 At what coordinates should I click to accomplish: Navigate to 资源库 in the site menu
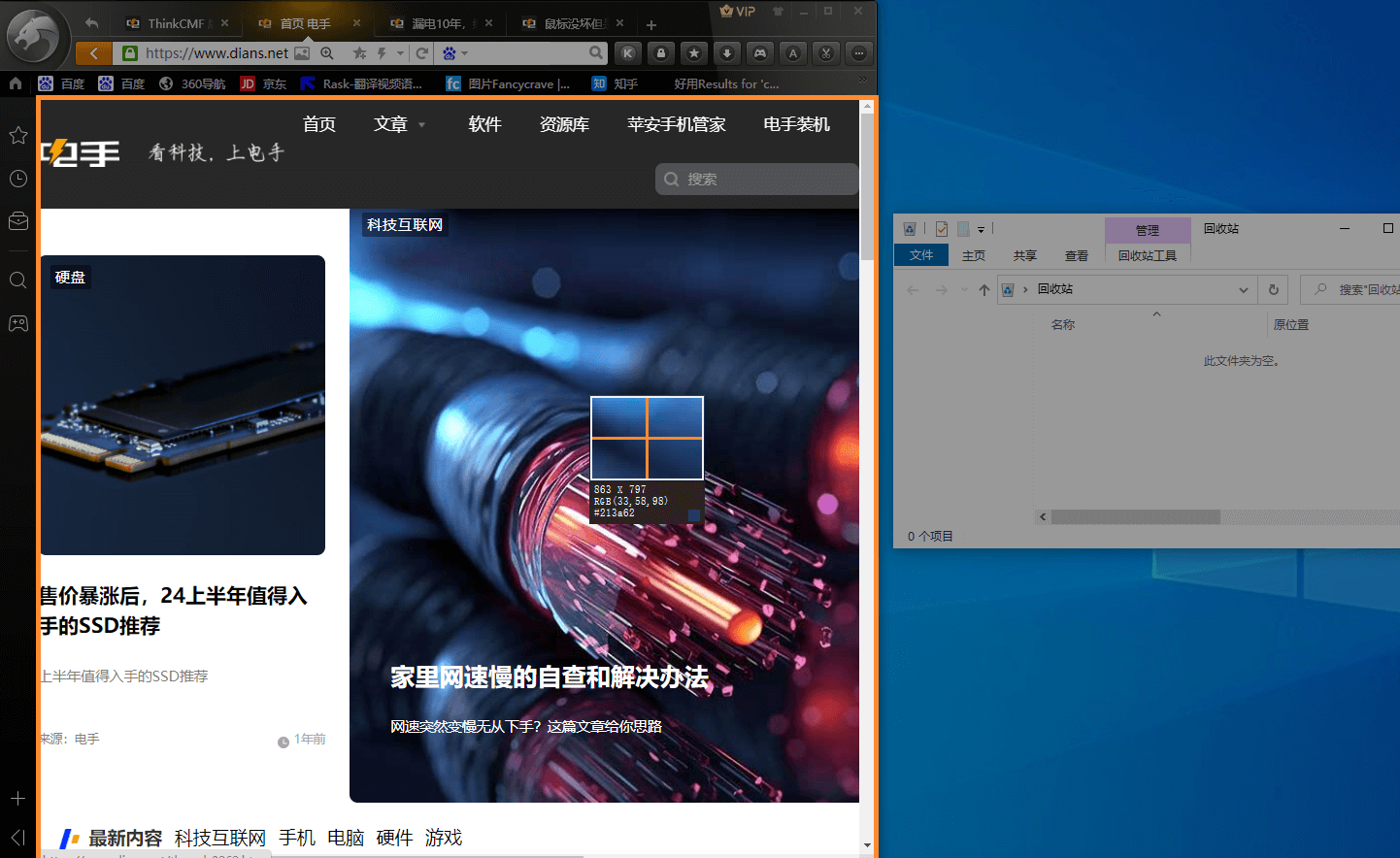click(x=563, y=124)
